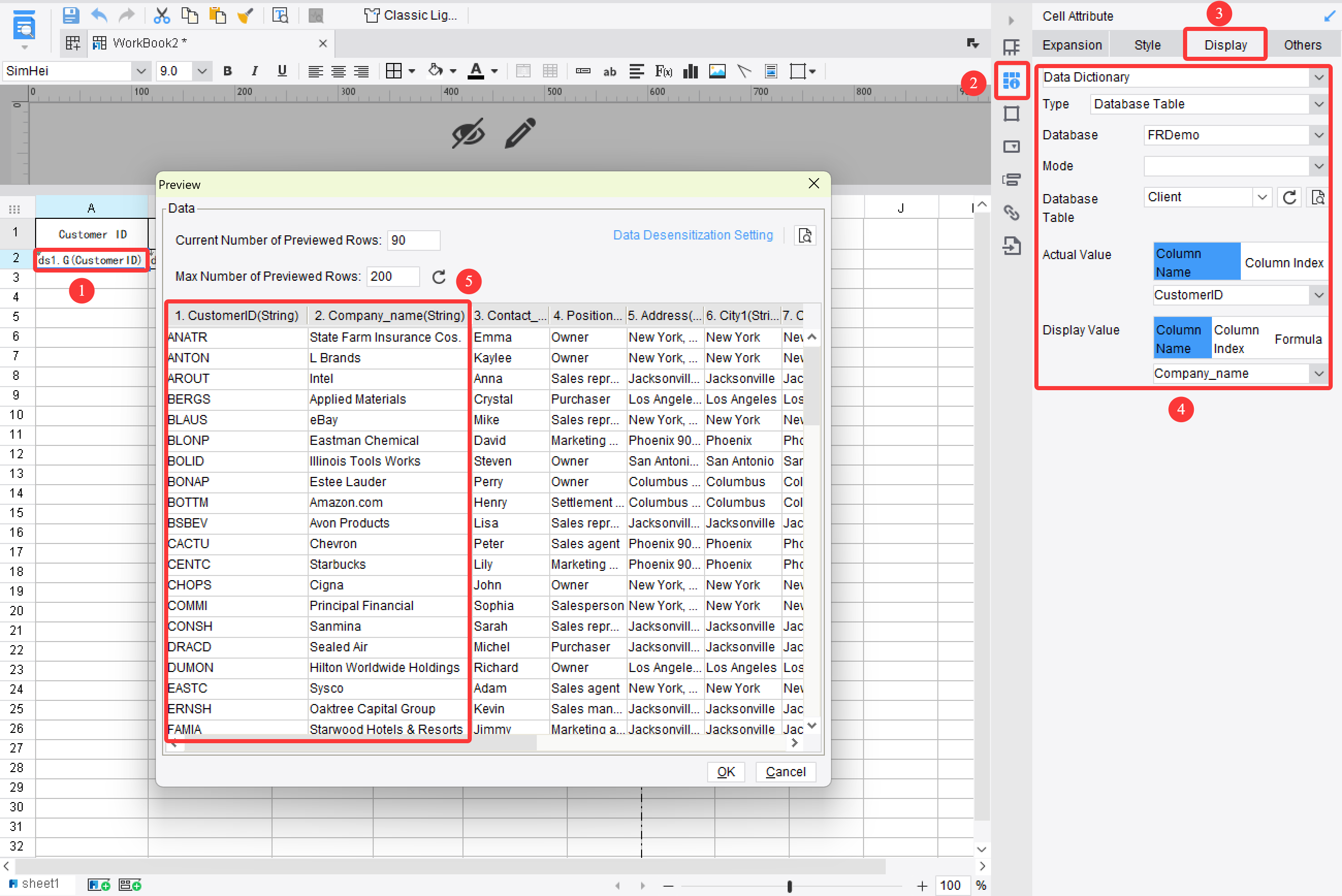This screenshot has width=1342, height=896.
Task: Select the Format Painter tool
Action: pyautogui.click(x=245, y=15)
